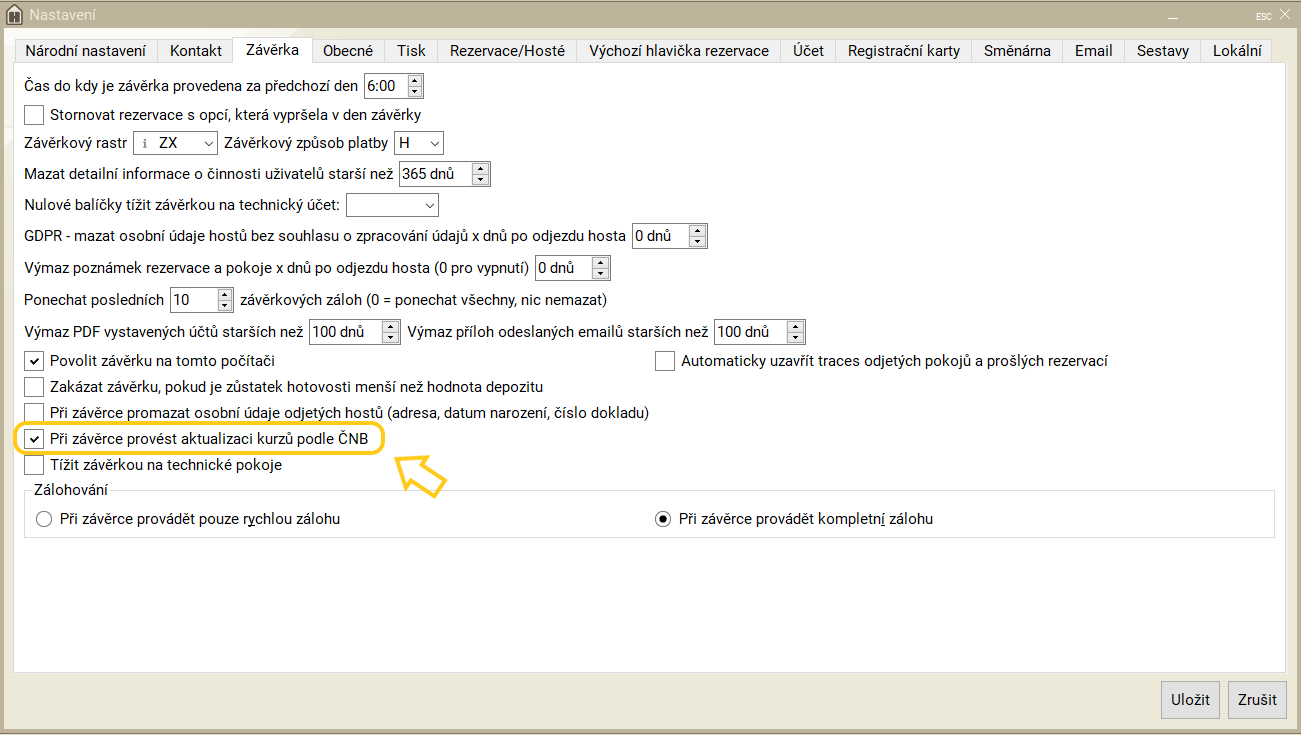Increase the závěrka time spinner above 6:00

pyautogui.click(x=415, y=81)
